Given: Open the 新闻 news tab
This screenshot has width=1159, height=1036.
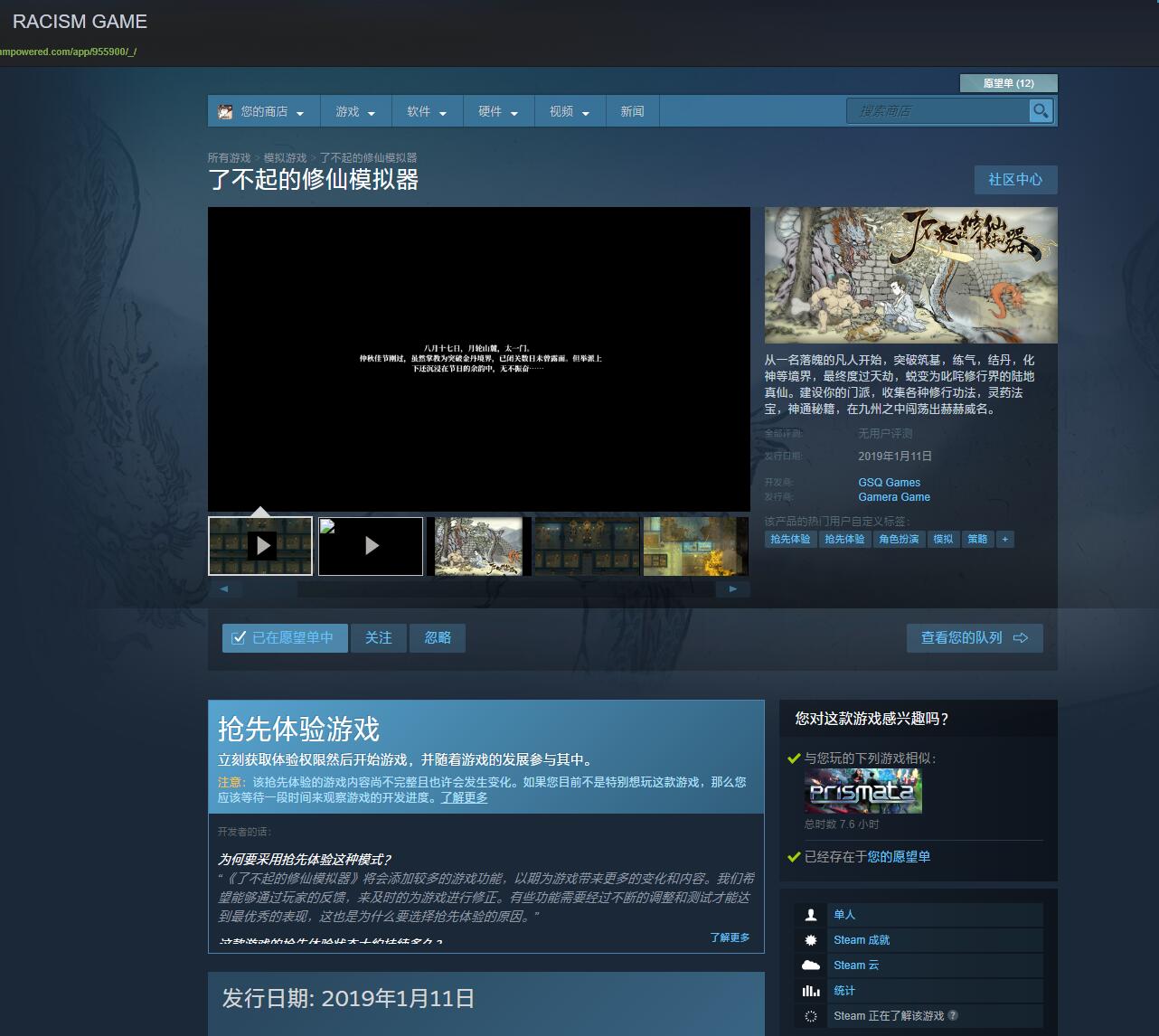Looking at the screenshot, I should click(633, 111).
